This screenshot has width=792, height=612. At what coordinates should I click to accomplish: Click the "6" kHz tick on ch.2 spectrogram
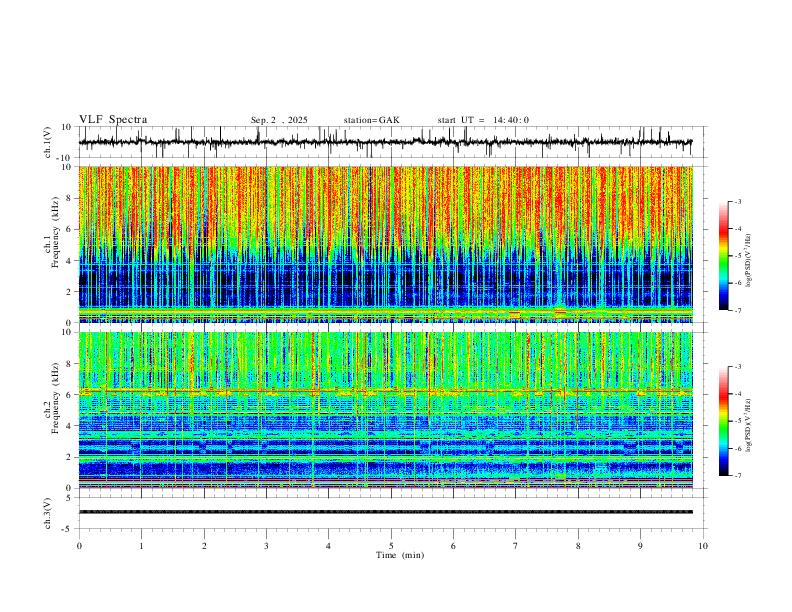click(69, 395)
